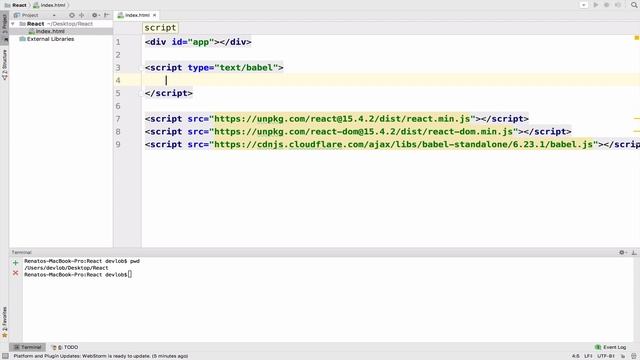Close the index.html editor tab
640x360 pixels.
tap(154, 15)
